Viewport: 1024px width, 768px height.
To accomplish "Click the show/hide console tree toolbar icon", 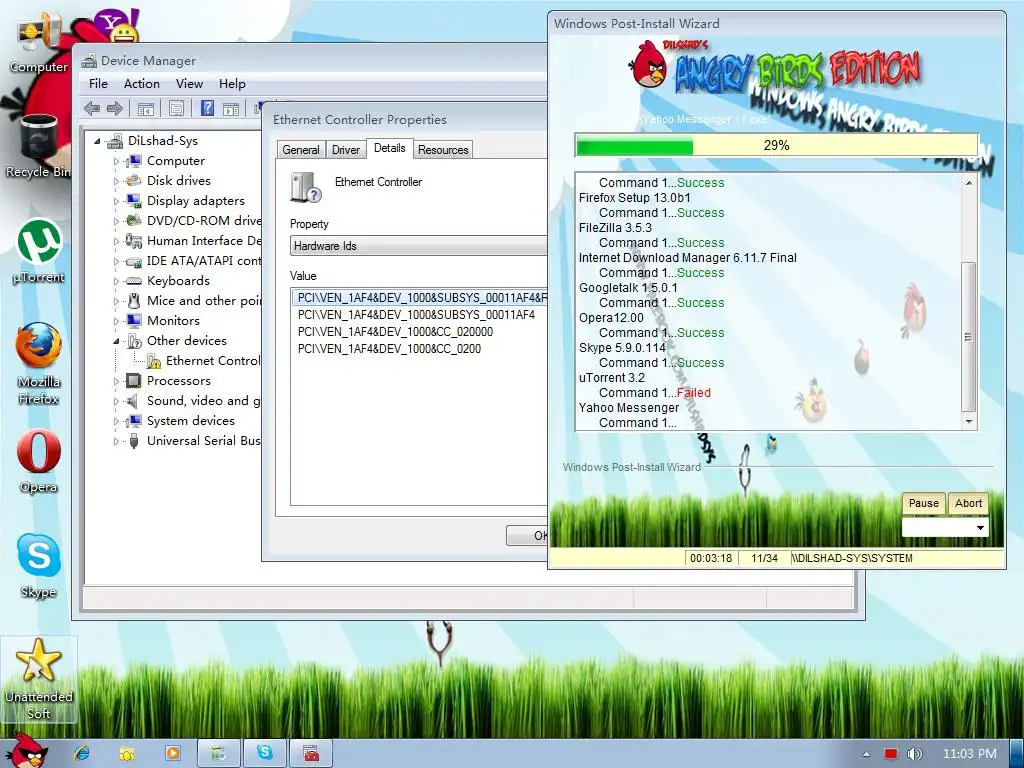I will (146, 109).
